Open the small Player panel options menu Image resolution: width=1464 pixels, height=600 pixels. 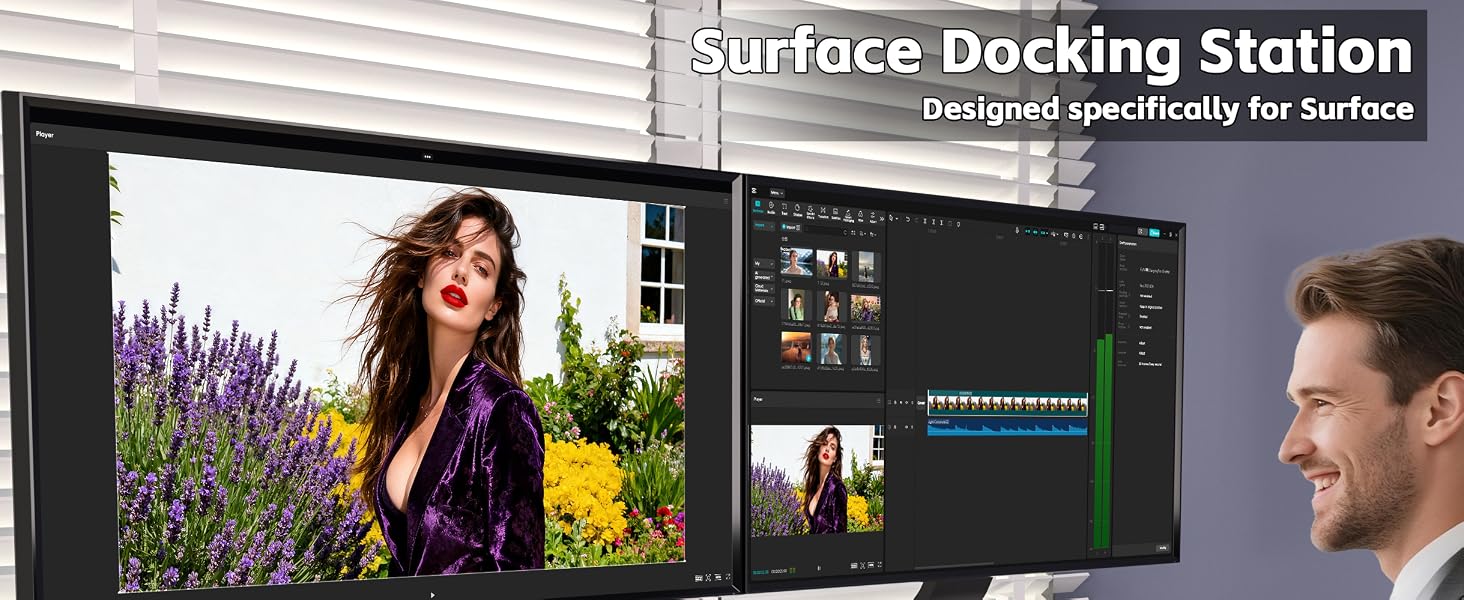878,401
